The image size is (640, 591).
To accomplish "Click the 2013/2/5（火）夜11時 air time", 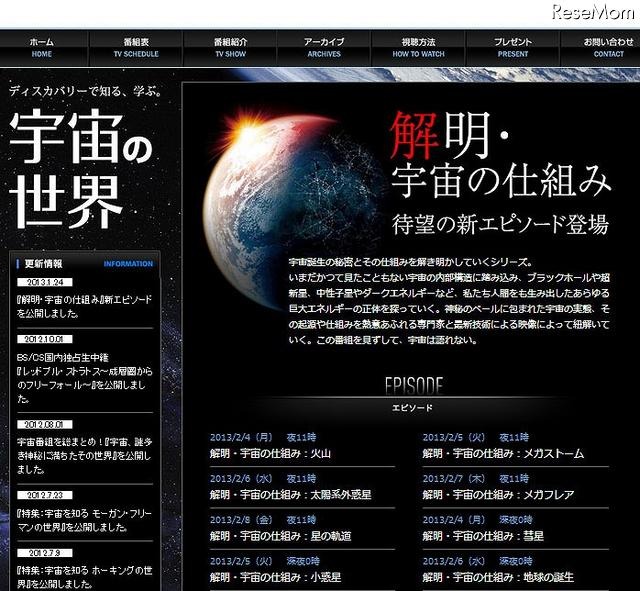I will pos(476,438).
